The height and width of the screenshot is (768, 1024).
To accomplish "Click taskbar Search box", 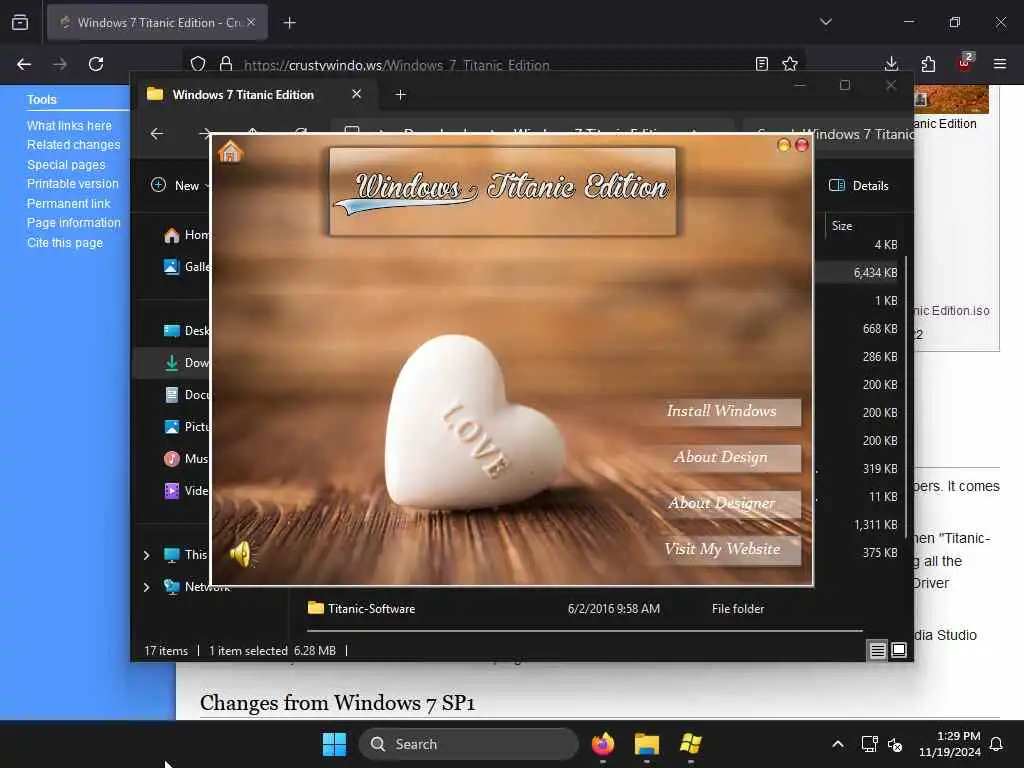I will (468, 744).
